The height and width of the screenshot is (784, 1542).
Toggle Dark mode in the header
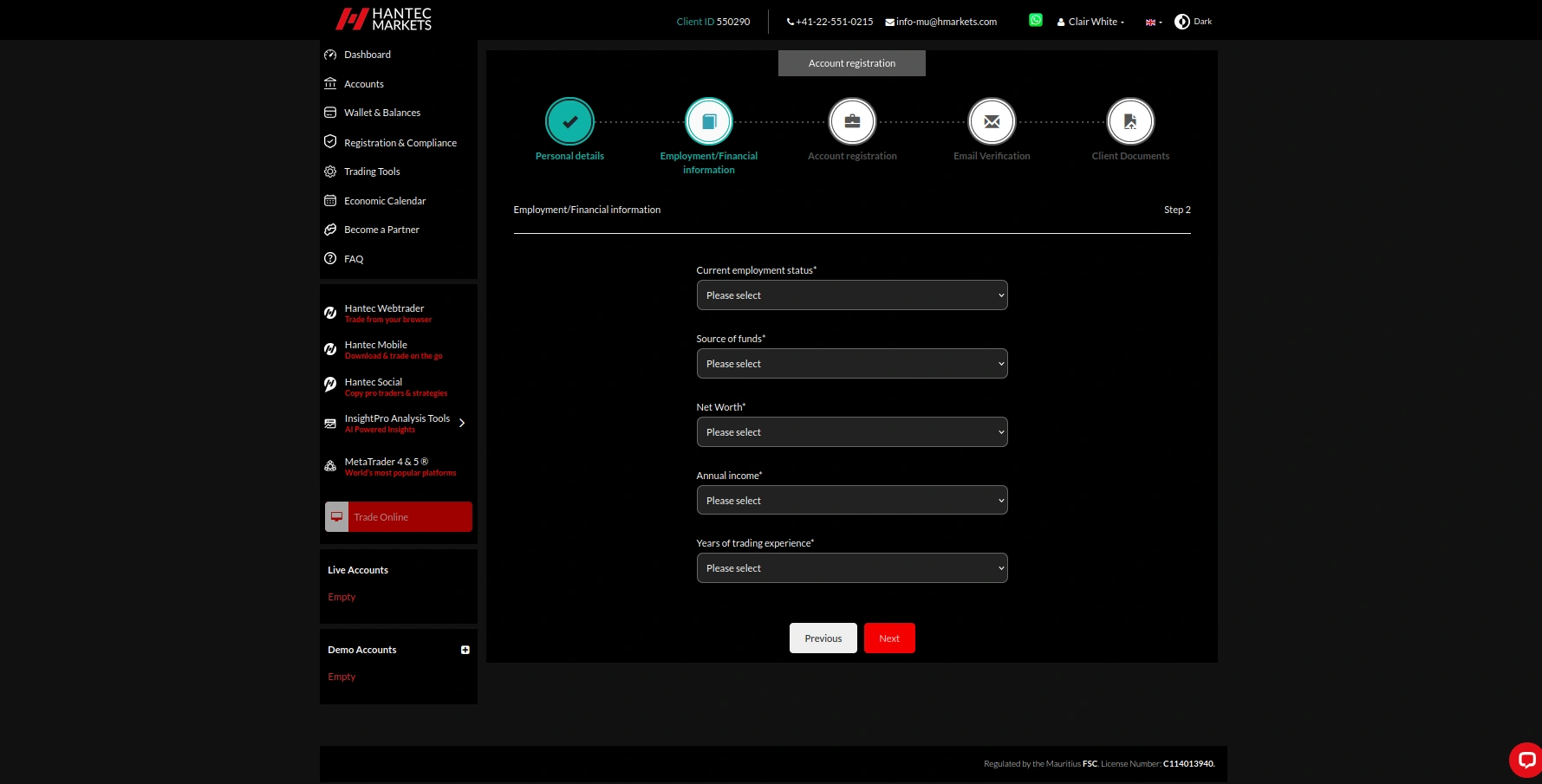click(x=1193, y=21)
